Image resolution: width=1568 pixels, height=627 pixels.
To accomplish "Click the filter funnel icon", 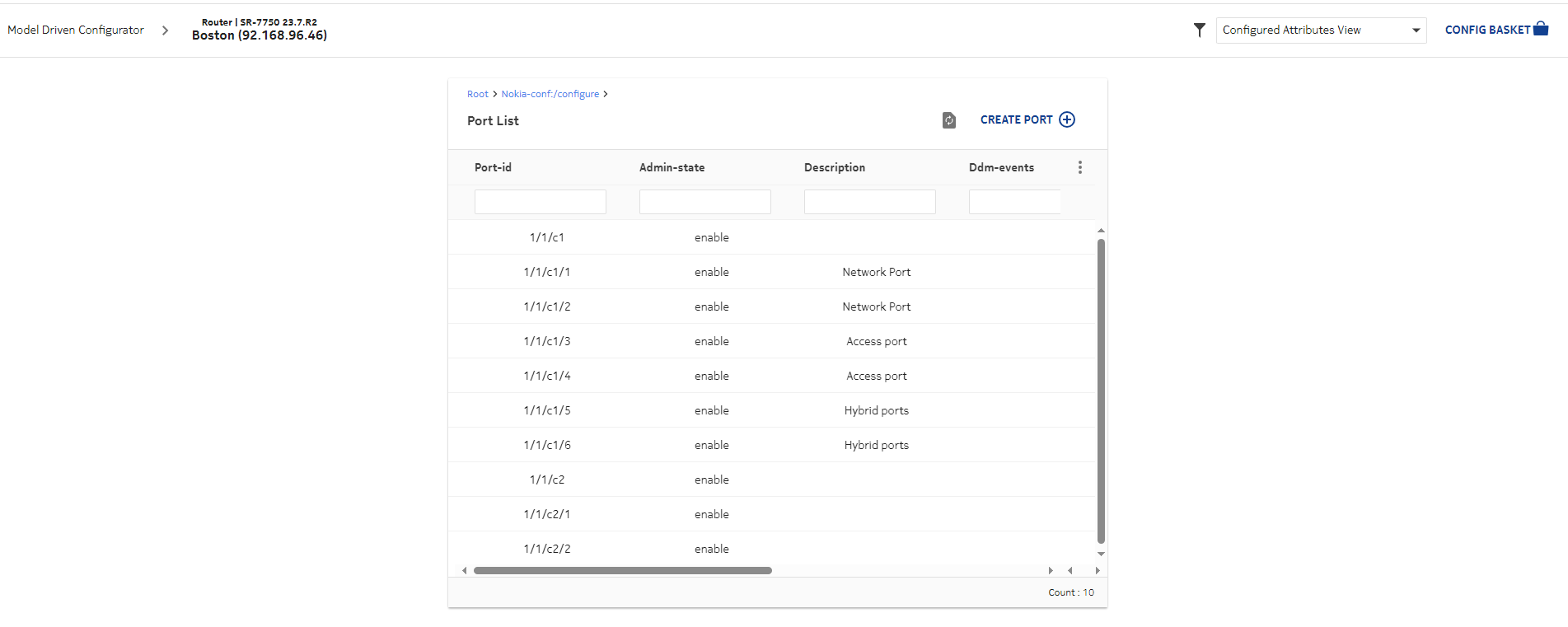I will [x=1199, y=30].
